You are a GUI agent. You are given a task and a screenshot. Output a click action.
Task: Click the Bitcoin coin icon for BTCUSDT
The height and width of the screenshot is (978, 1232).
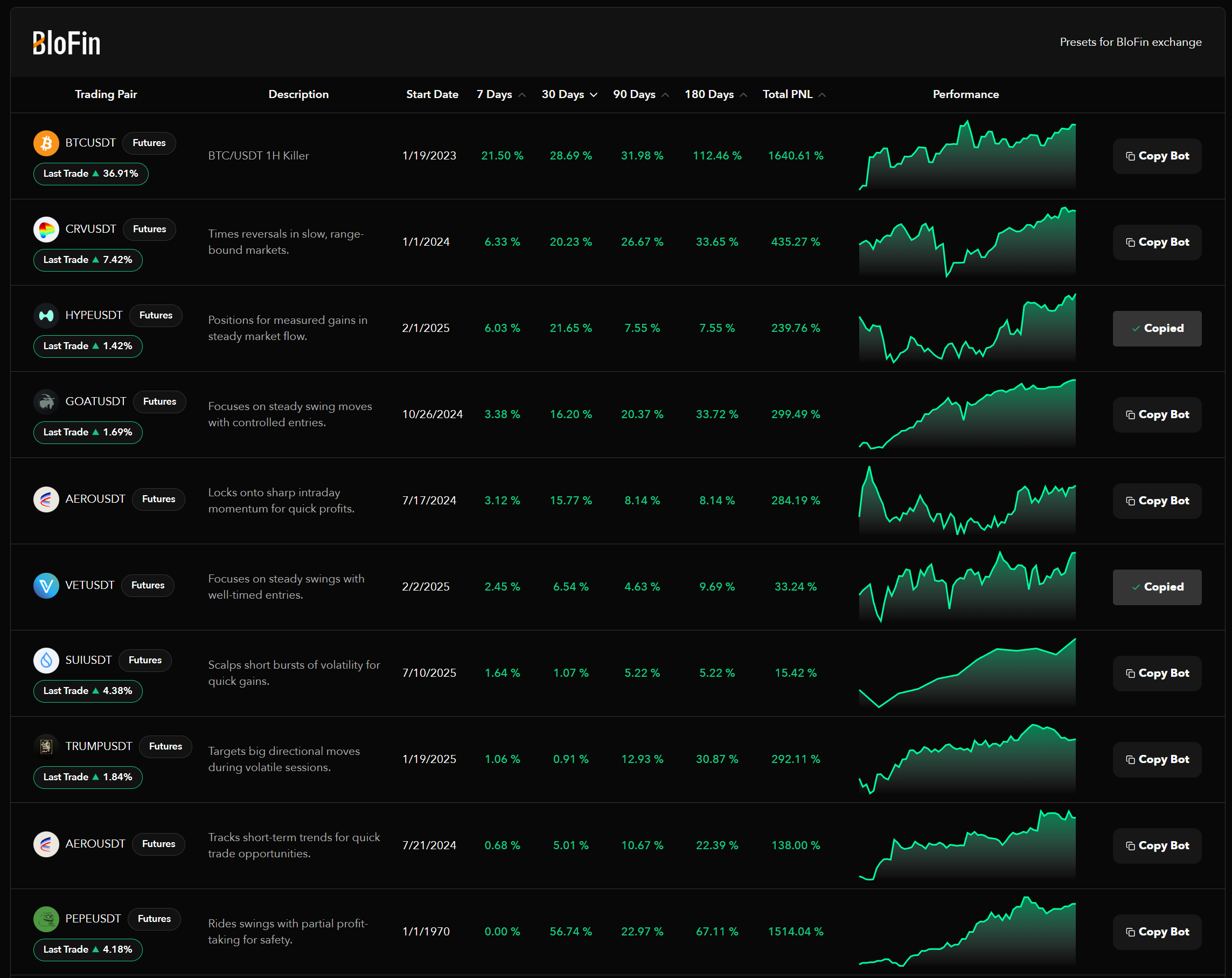(46, 143)
